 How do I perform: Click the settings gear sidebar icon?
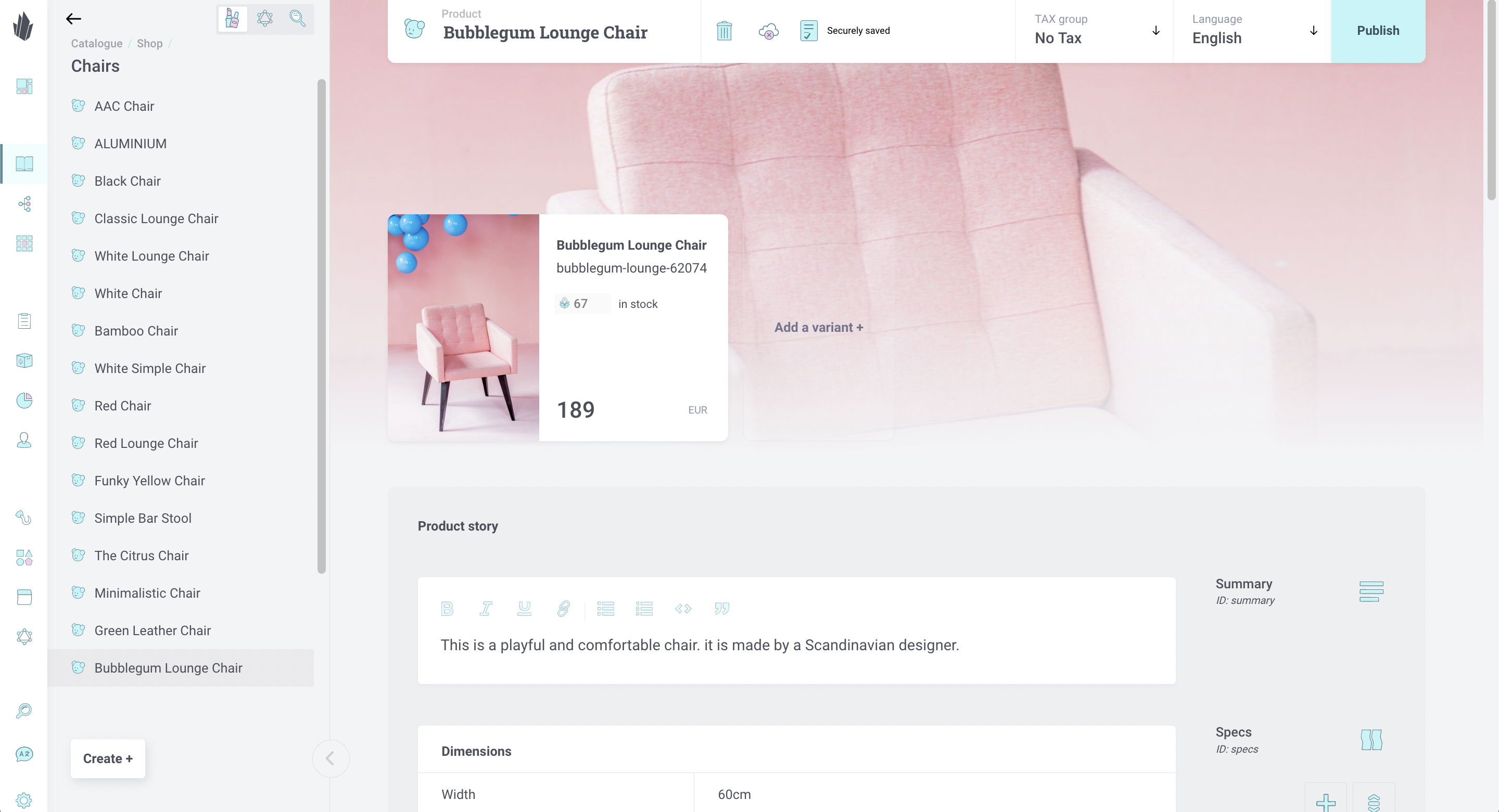[24, 801]
